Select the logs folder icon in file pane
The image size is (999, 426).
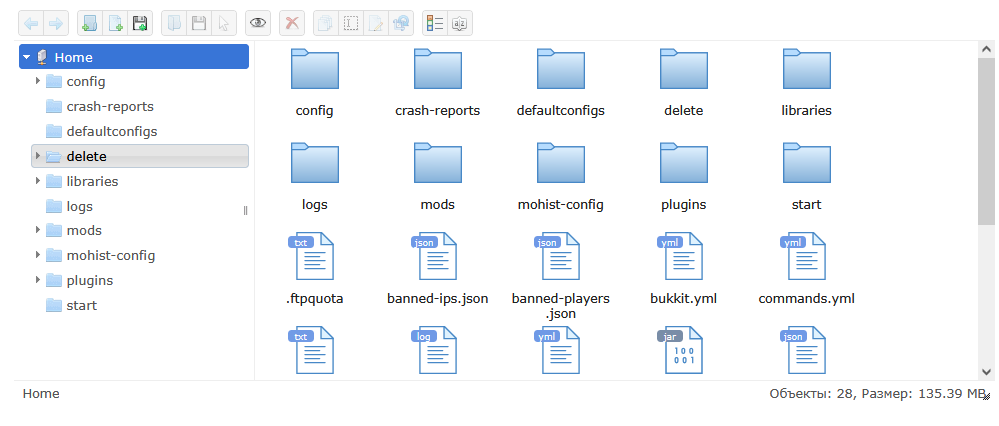pos(315,163)
